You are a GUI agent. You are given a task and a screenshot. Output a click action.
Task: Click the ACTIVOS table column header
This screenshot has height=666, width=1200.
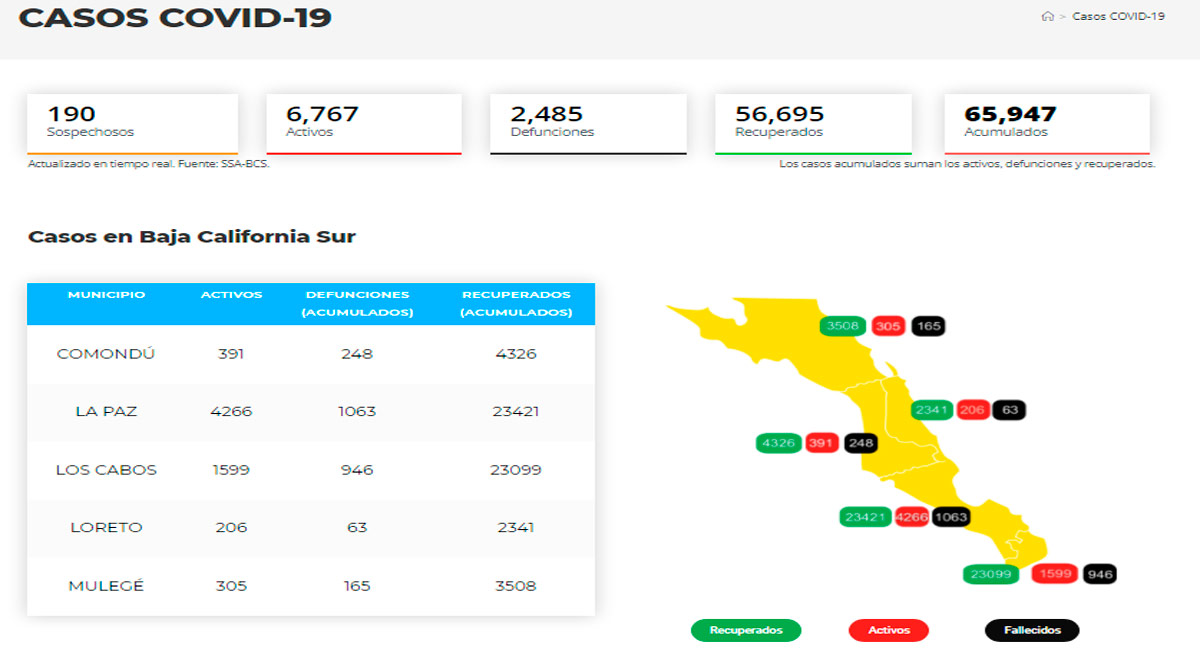231,295
